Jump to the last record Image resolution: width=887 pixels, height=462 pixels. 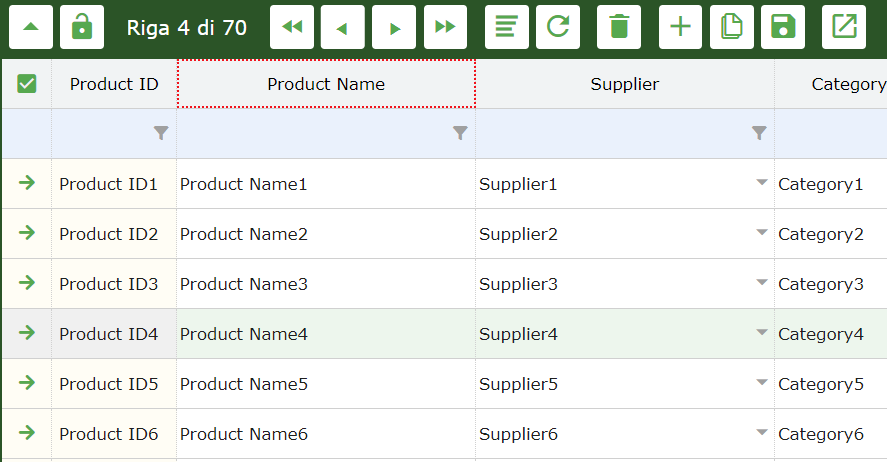coord(445,27)
